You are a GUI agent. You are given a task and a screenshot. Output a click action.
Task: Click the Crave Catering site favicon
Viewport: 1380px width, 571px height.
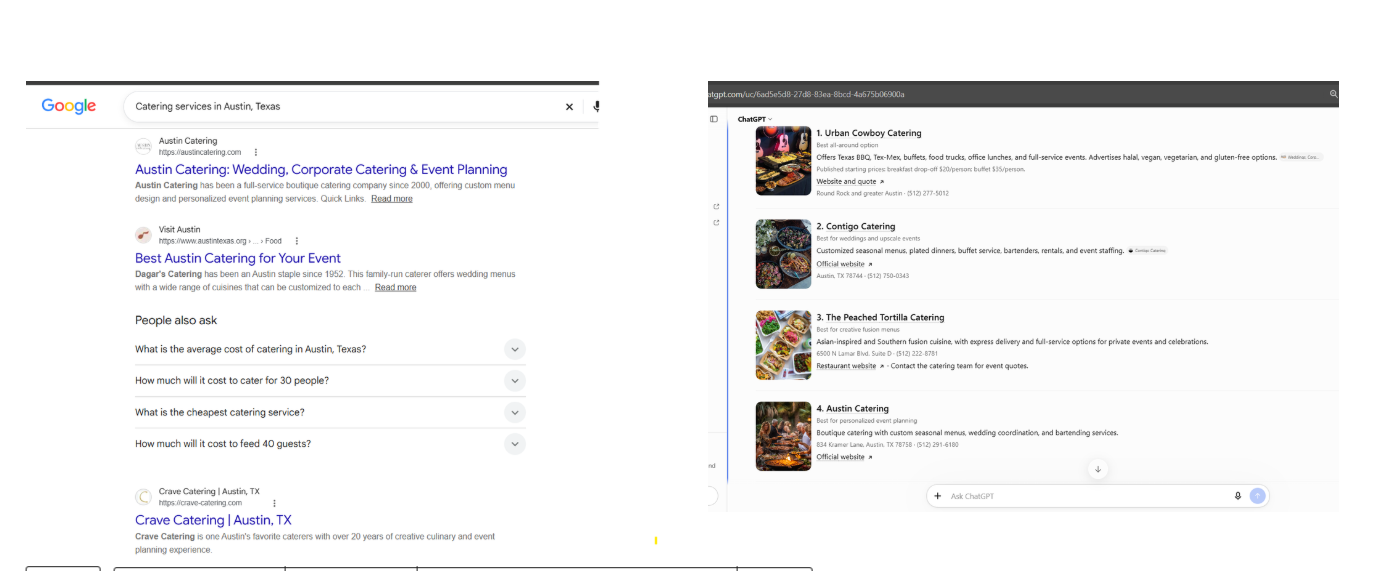point(144,497)
